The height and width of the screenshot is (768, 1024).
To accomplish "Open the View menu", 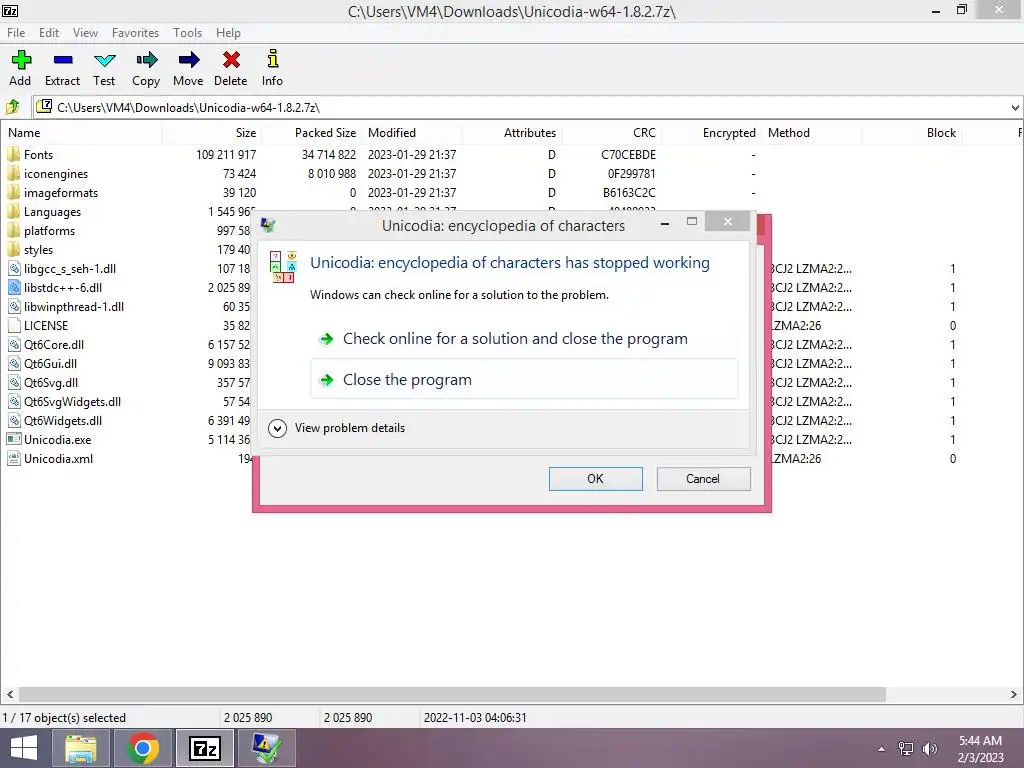I will click(x=85, y=33).
